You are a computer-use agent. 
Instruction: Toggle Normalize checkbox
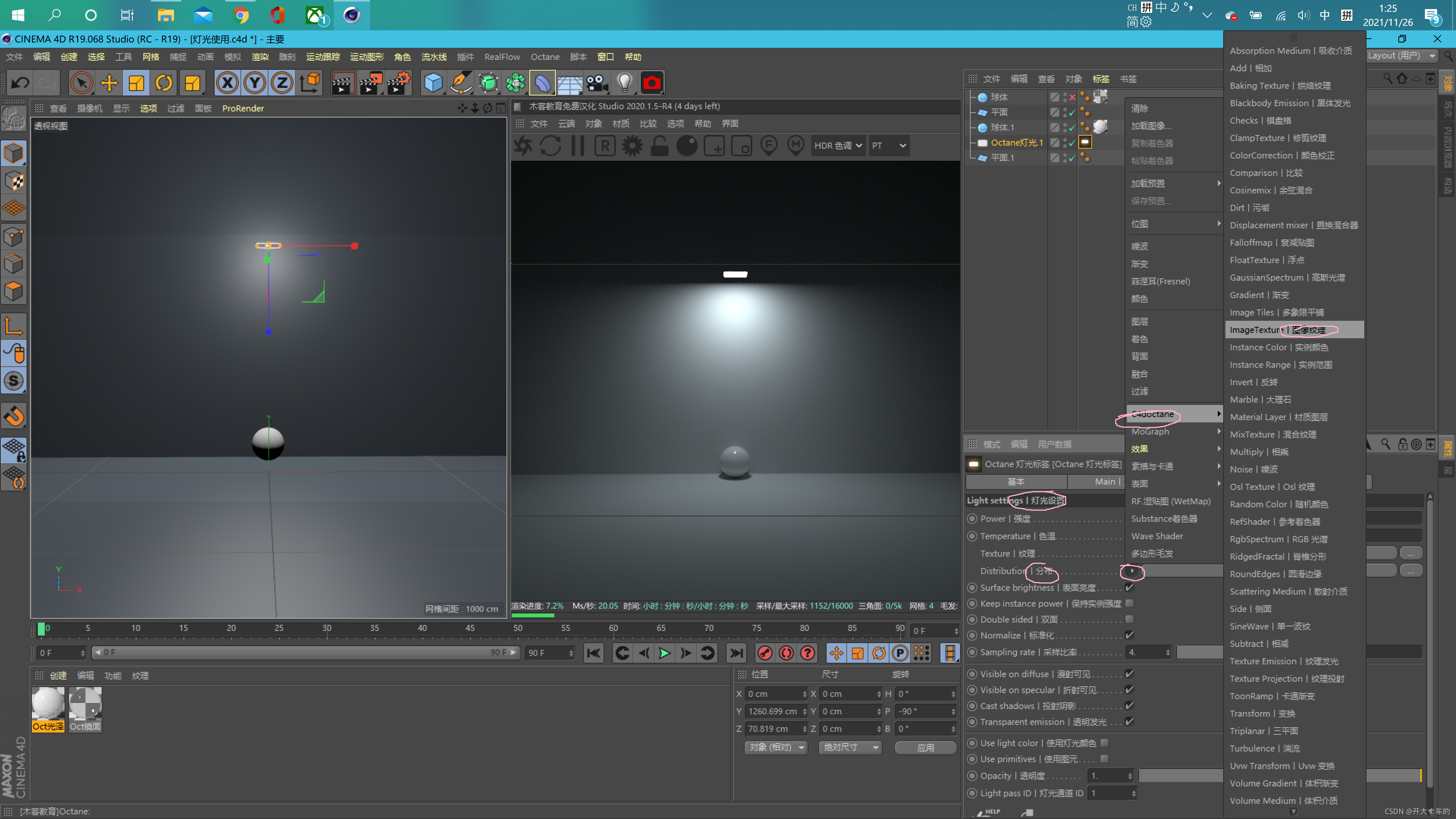(1129, 635)
